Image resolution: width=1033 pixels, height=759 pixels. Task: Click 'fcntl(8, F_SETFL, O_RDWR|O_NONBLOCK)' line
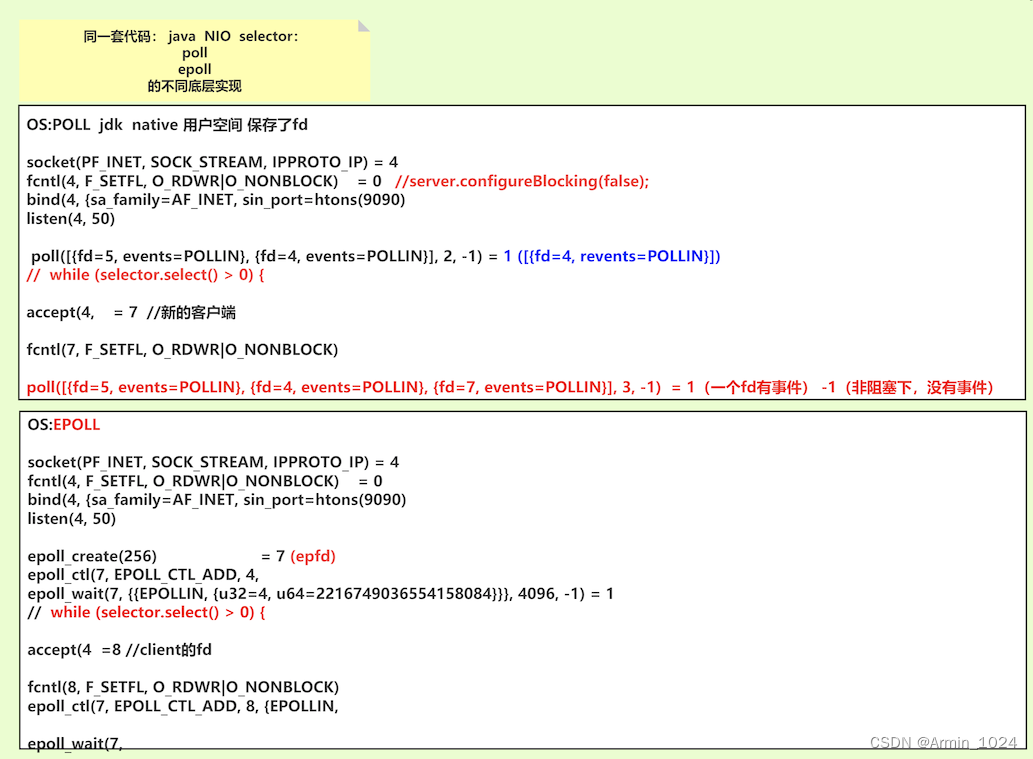pos(183,687)
